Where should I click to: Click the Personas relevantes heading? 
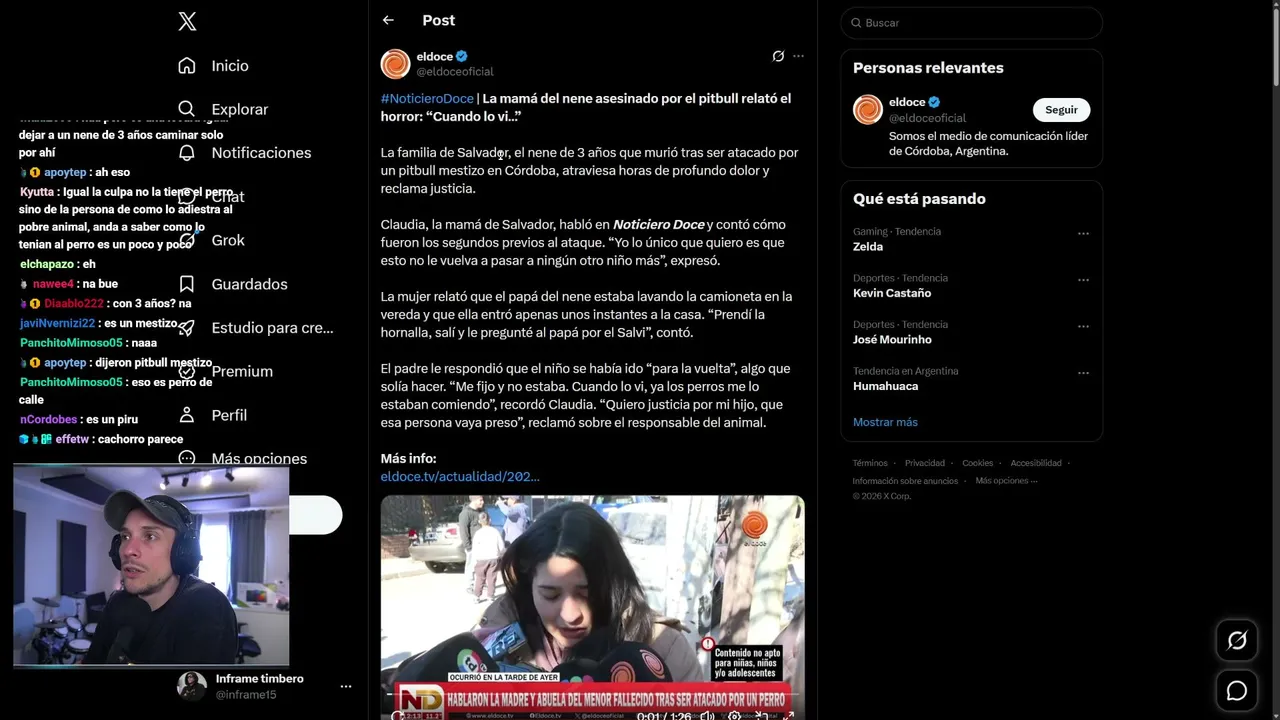point(928,68)
